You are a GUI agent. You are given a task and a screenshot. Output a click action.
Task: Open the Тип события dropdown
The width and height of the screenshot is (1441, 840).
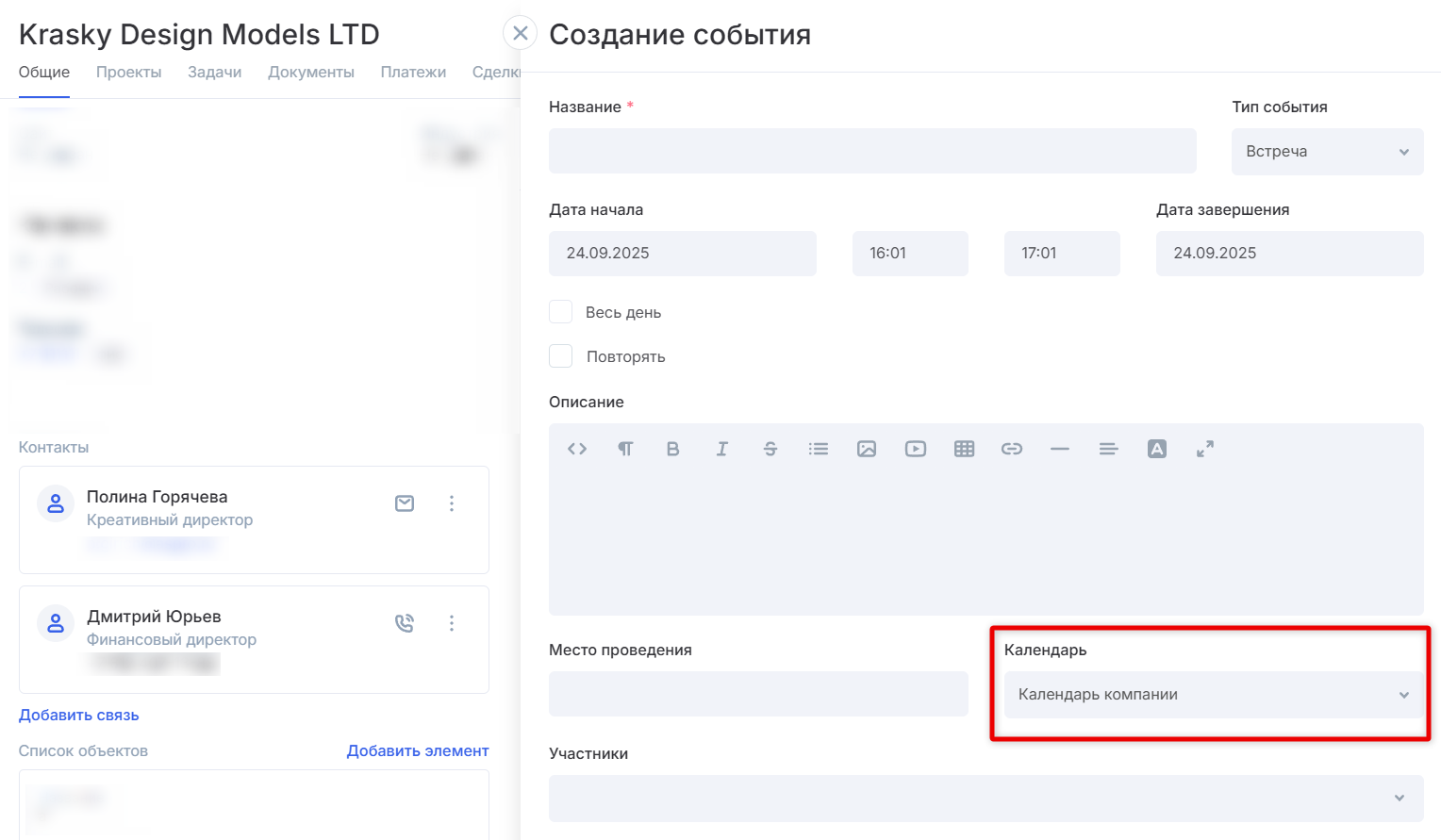pos(1327,152)
